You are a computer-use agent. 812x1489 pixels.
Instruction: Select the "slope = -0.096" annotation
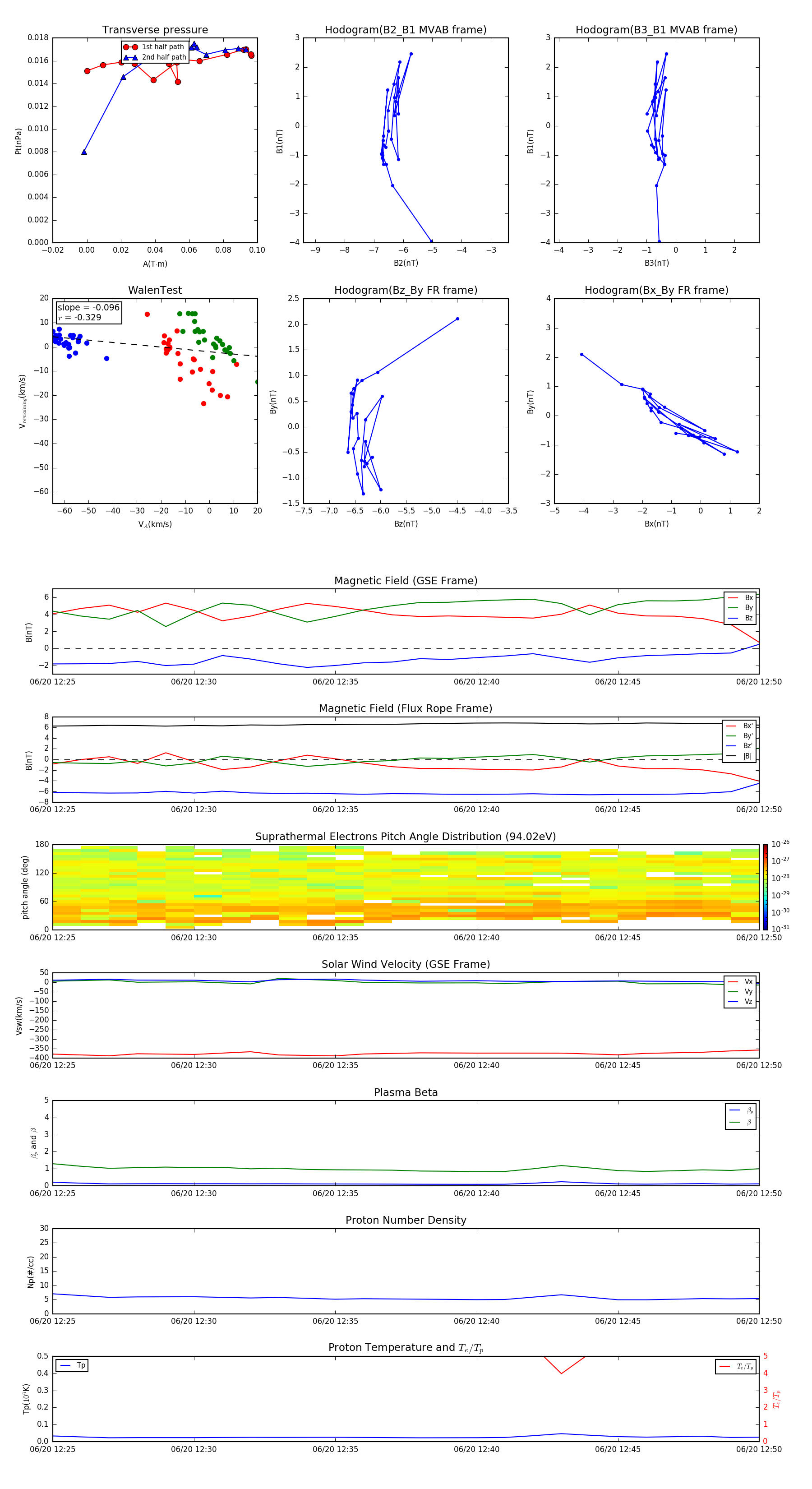tap(88, 308)
